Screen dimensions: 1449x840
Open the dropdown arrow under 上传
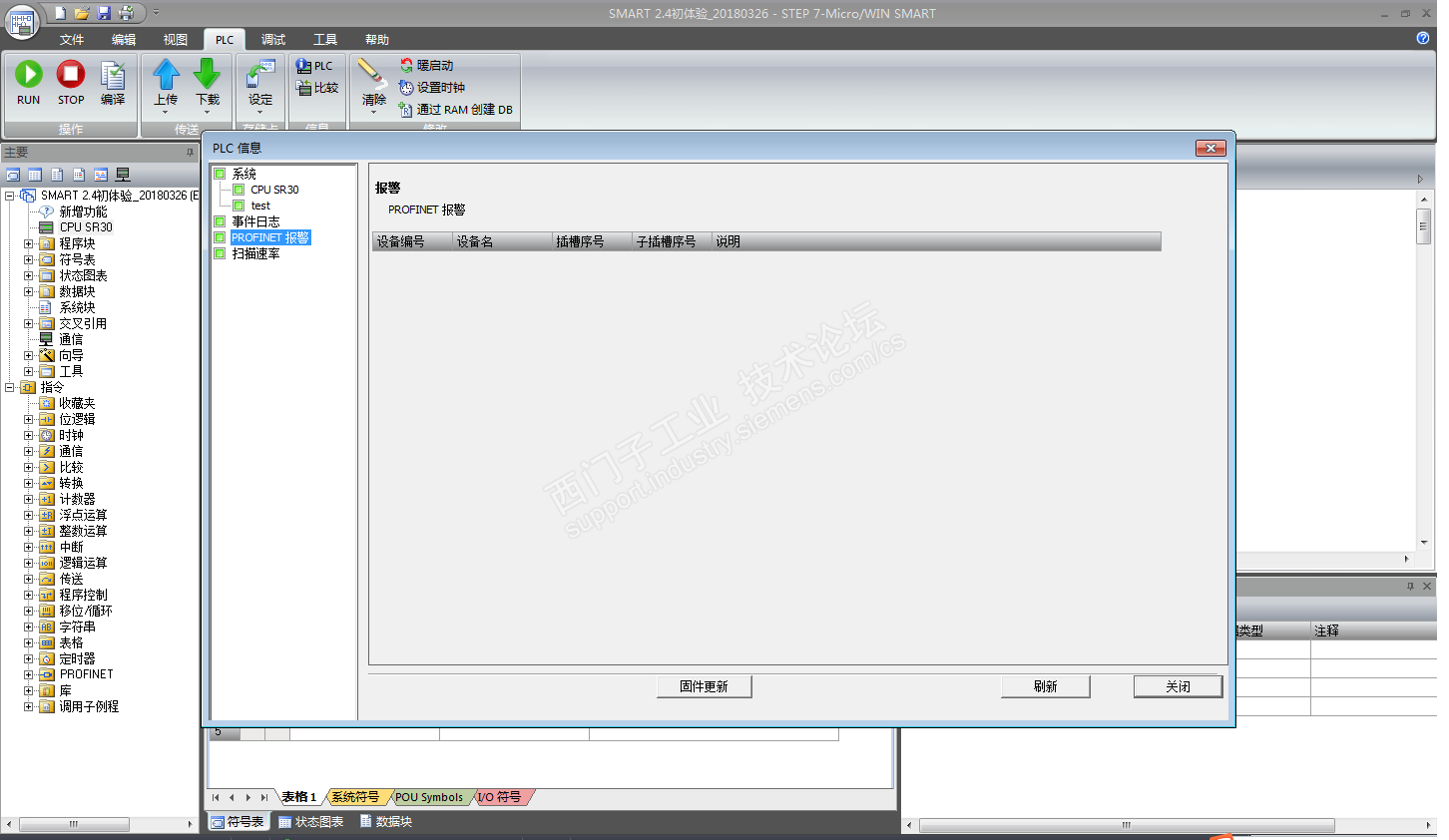point(166,112)
